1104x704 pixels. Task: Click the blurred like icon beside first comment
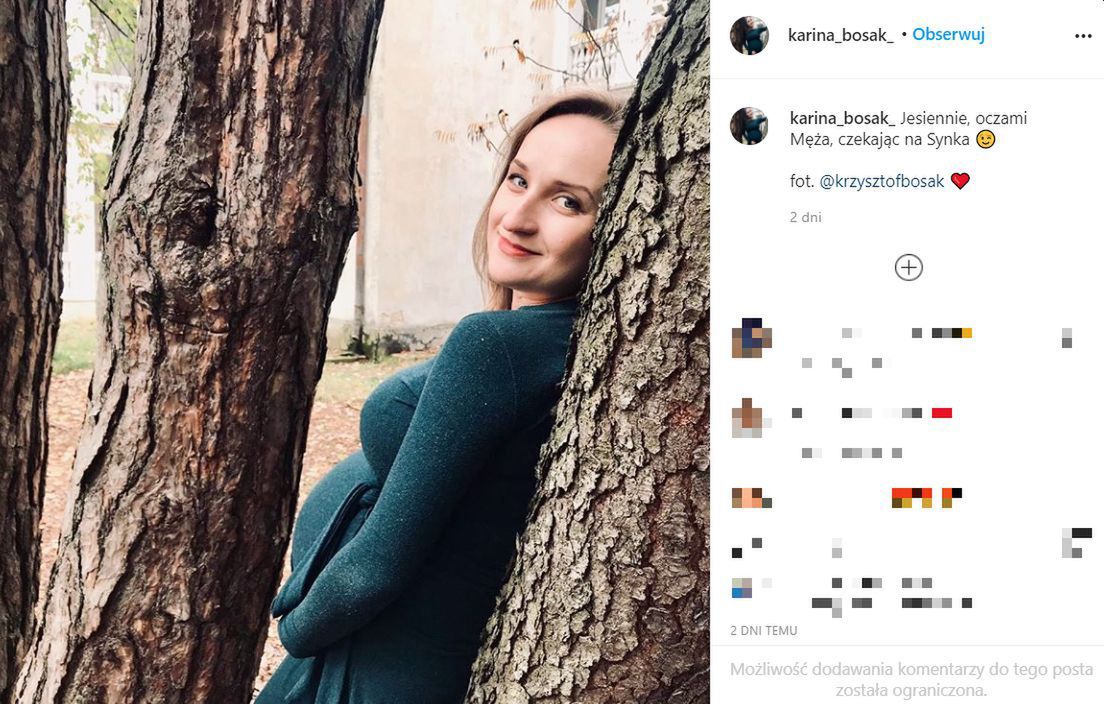pos(1066,337)
